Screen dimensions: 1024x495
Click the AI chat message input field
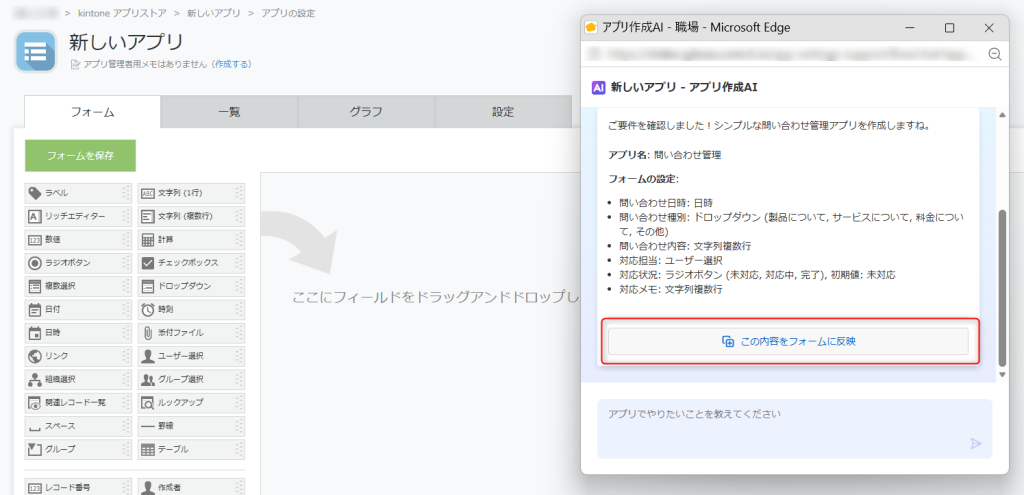pos(795,429)
